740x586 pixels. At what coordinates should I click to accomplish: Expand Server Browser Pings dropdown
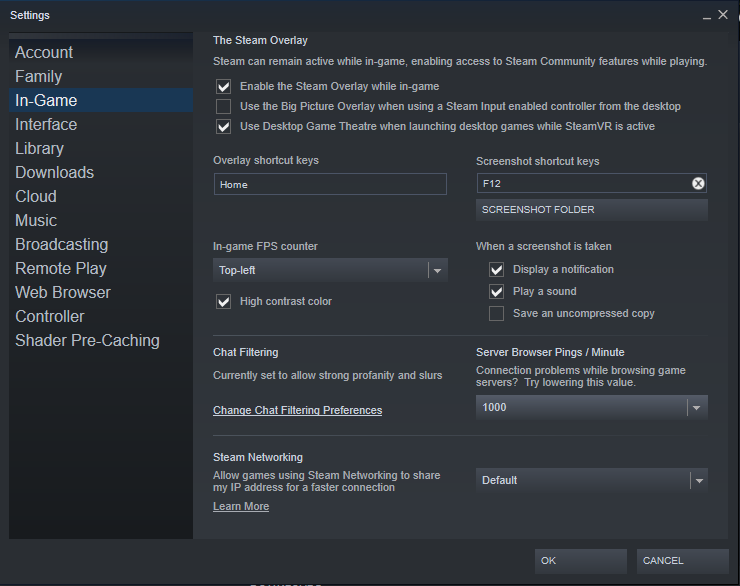tap(591, 407)
